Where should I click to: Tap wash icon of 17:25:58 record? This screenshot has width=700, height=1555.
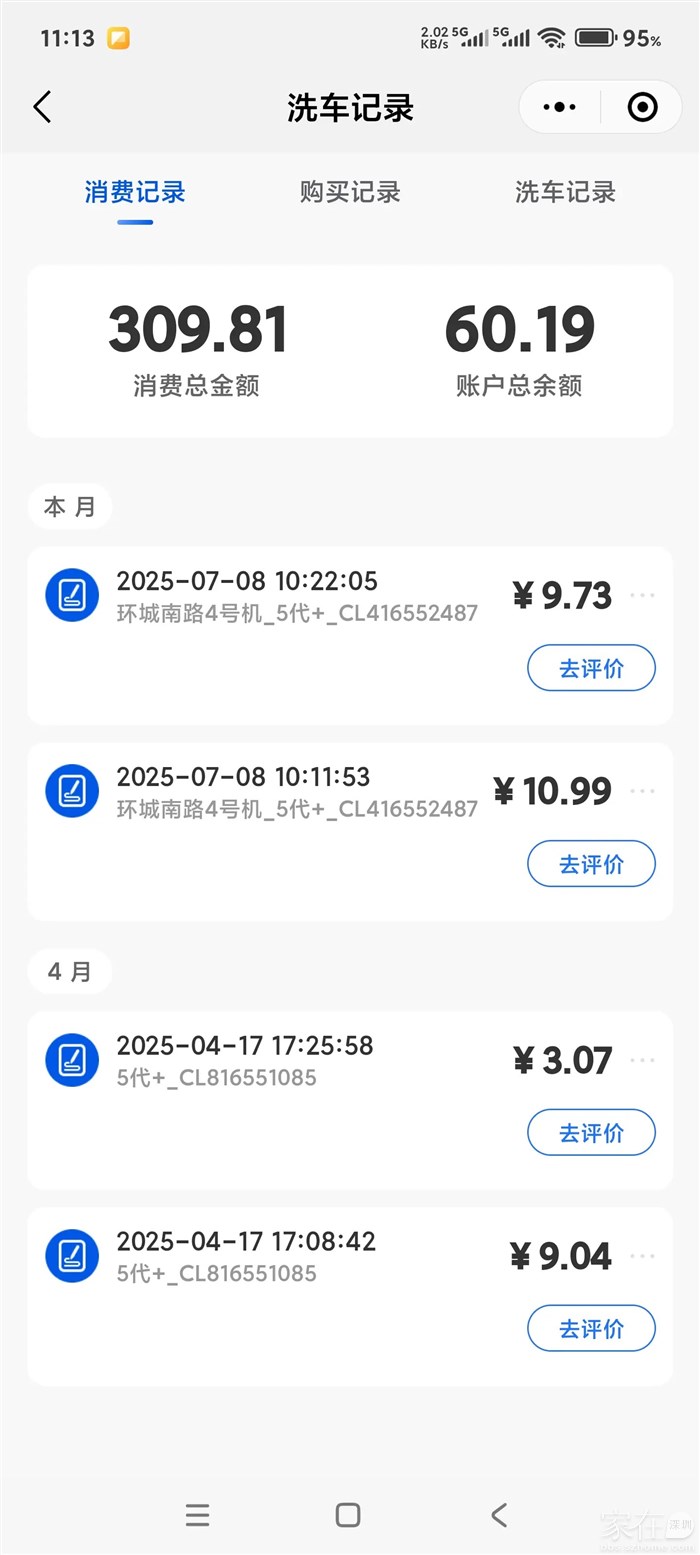click(x=72, y=1060)
